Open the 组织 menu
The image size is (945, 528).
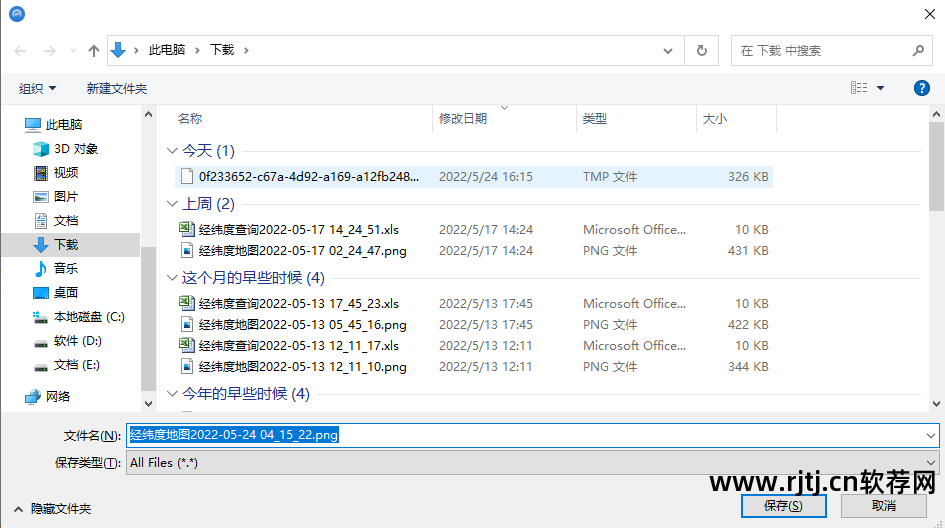pos(38,88)
